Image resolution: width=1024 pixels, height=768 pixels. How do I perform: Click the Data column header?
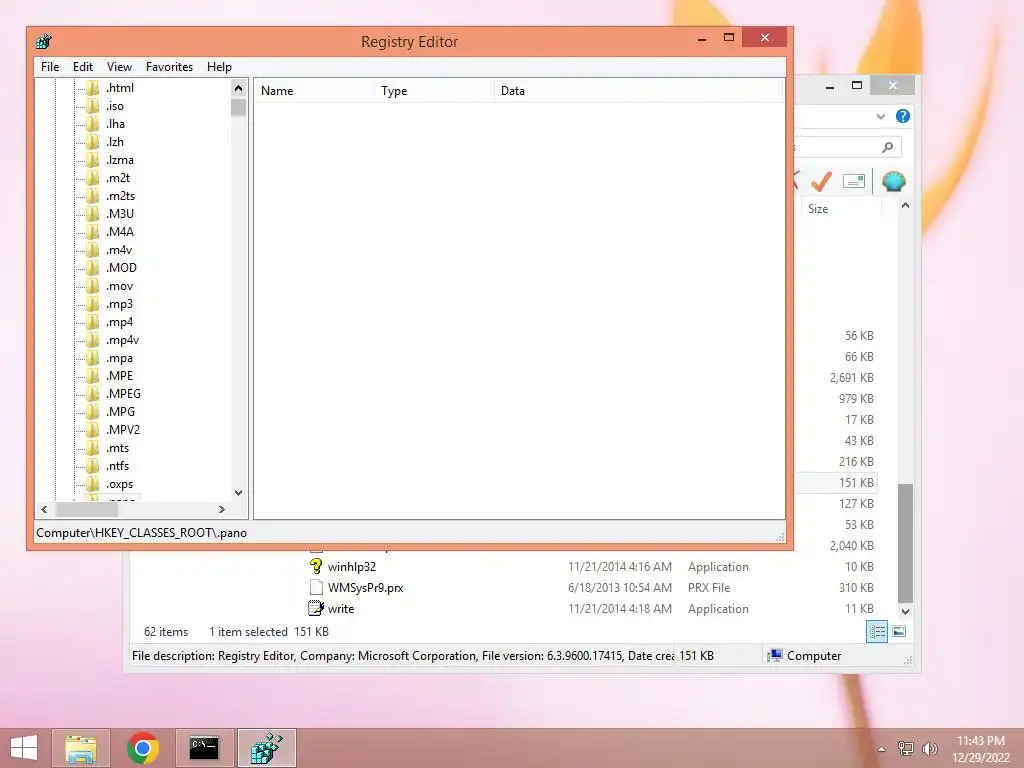click(639, 91)
